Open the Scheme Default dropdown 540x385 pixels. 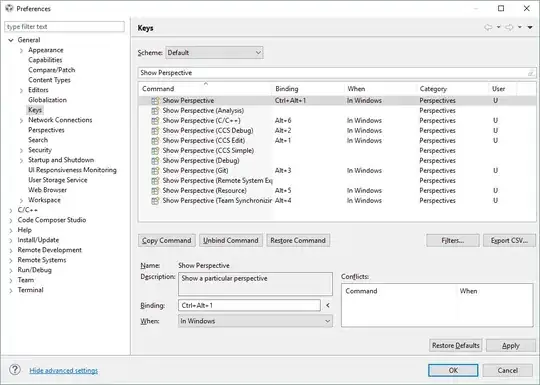tap(214, 53)
